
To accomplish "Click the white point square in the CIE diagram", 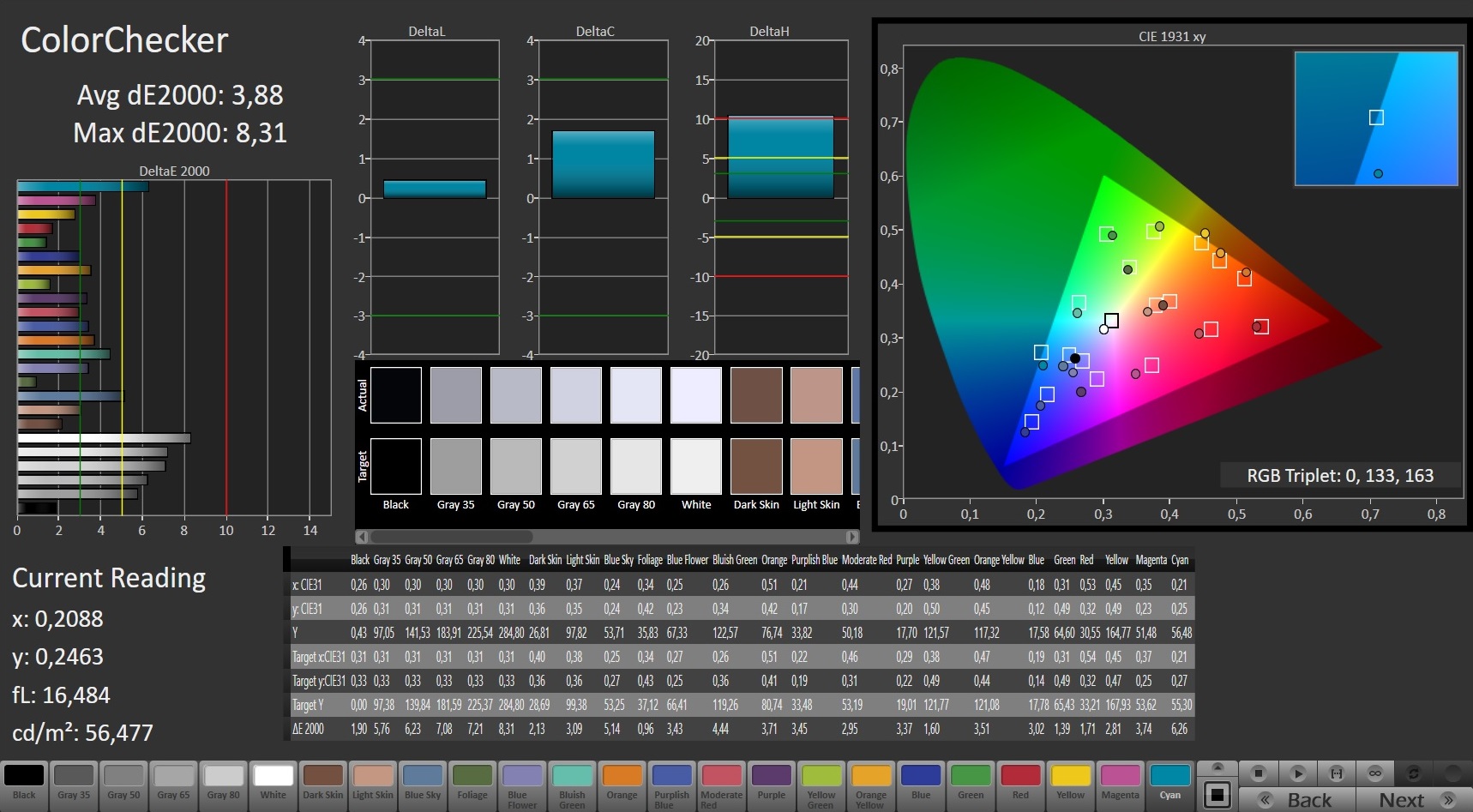I will pyautogui.click(x=1111, y=321).
